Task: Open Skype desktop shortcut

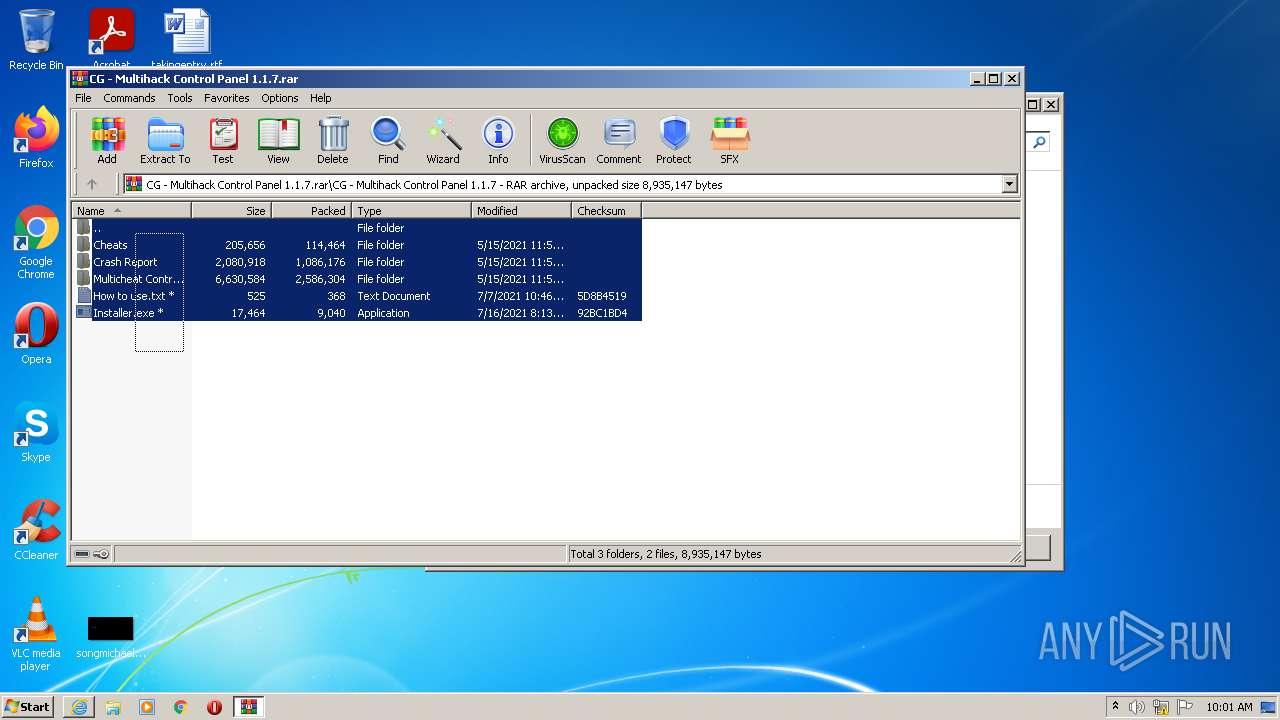Action: (x=36, y=432)
